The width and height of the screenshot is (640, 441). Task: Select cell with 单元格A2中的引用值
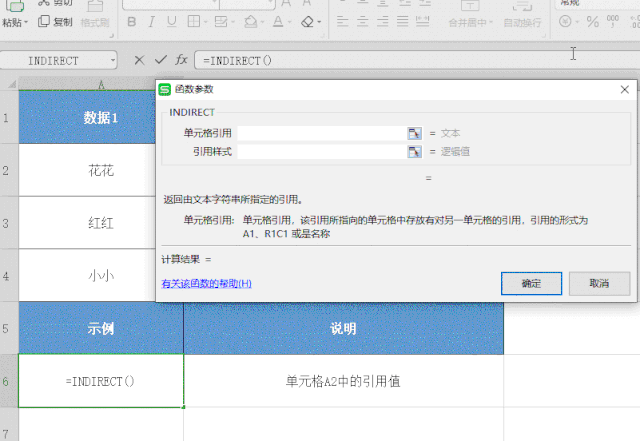(x=344, y=381)
